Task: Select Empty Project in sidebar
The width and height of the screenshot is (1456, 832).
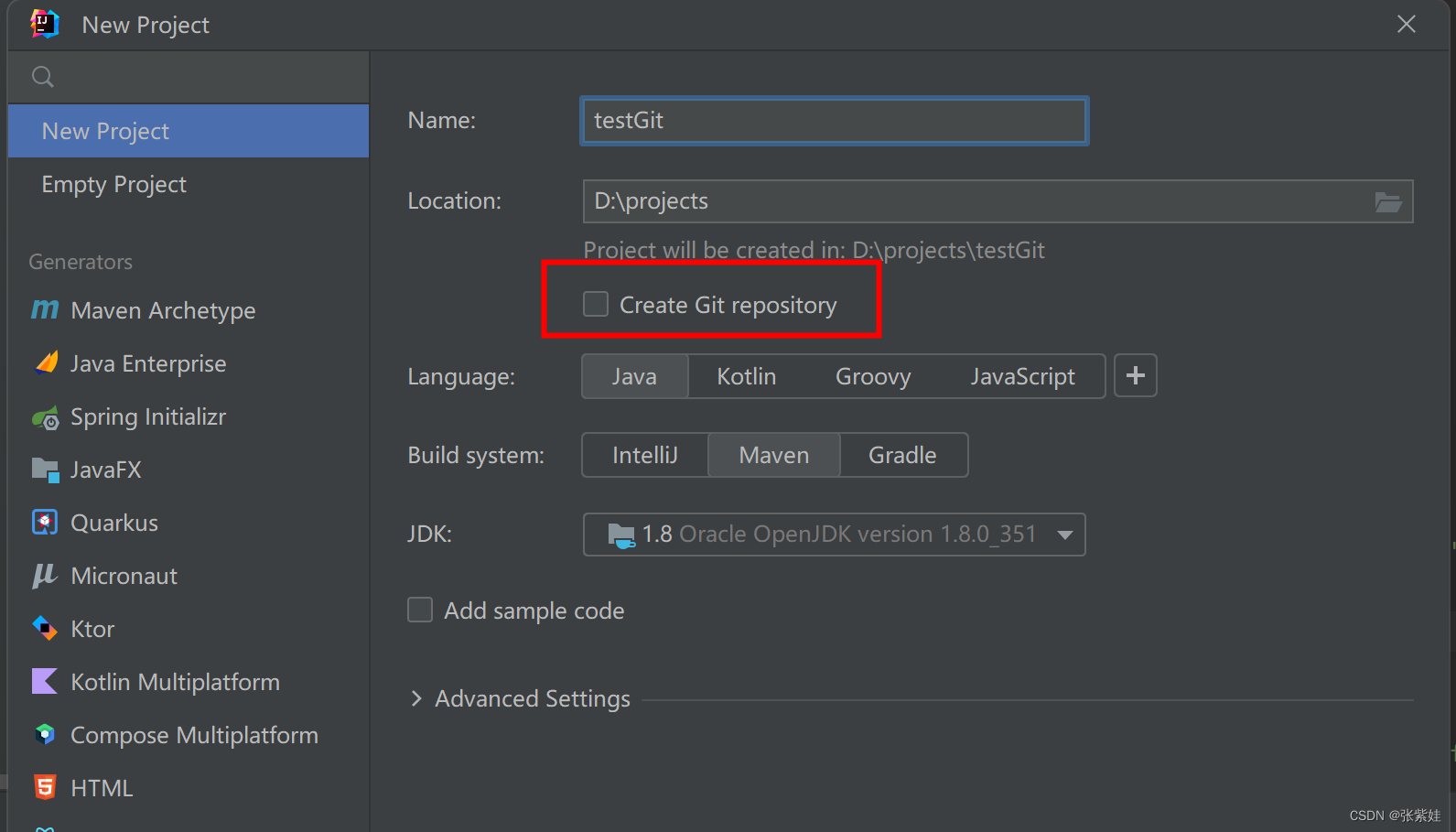Action: (x=189, y=184)
